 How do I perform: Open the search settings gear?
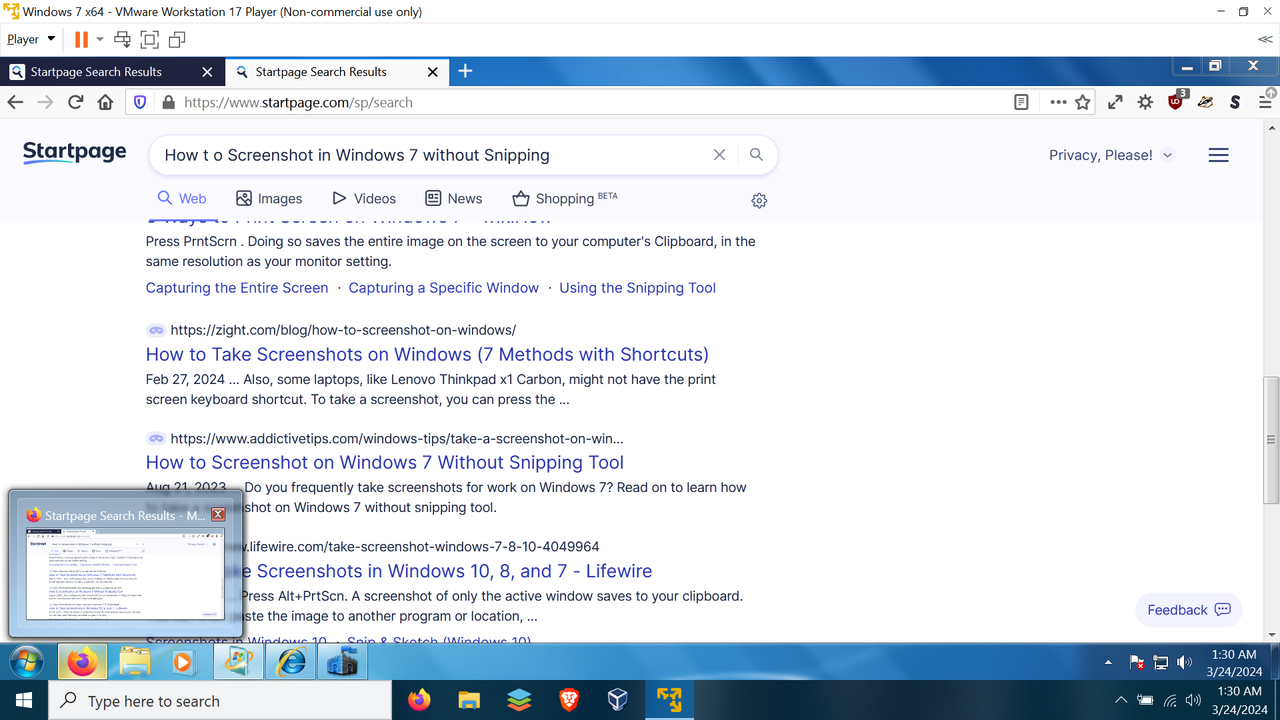point(759,200)
